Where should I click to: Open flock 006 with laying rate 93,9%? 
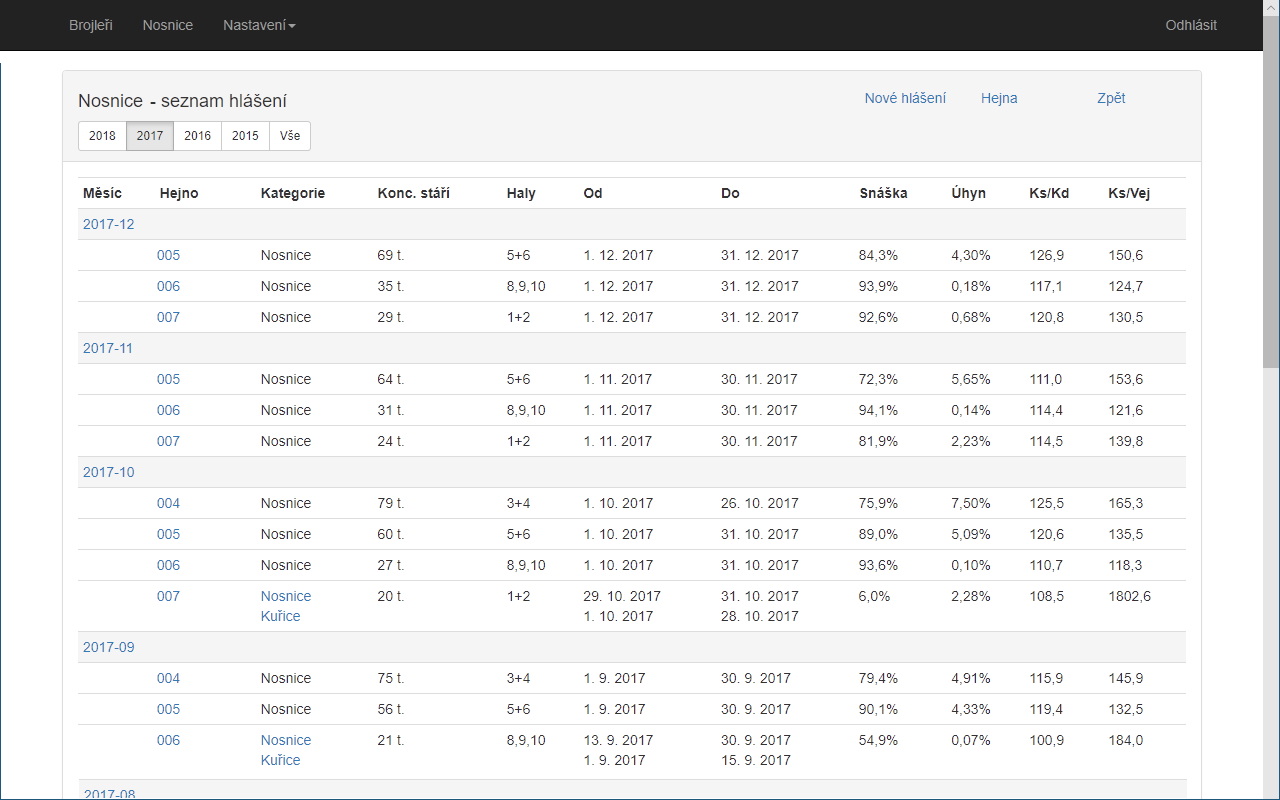[x=168, y=286]
